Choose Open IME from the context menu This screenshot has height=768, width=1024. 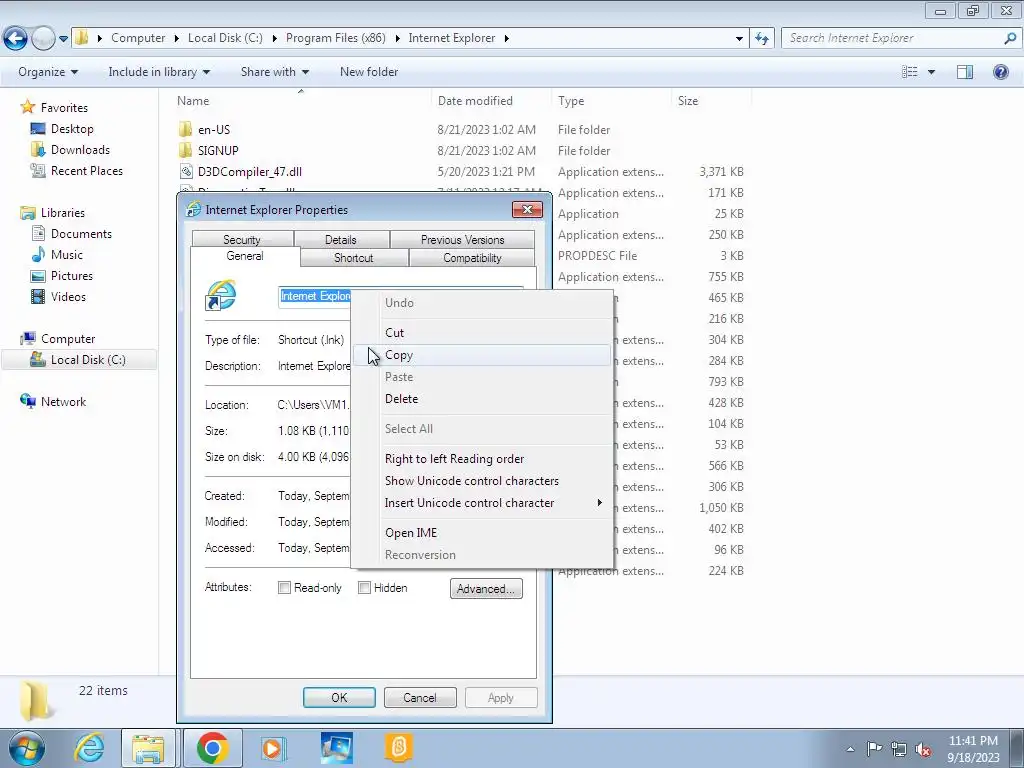(x=482, y=532)
